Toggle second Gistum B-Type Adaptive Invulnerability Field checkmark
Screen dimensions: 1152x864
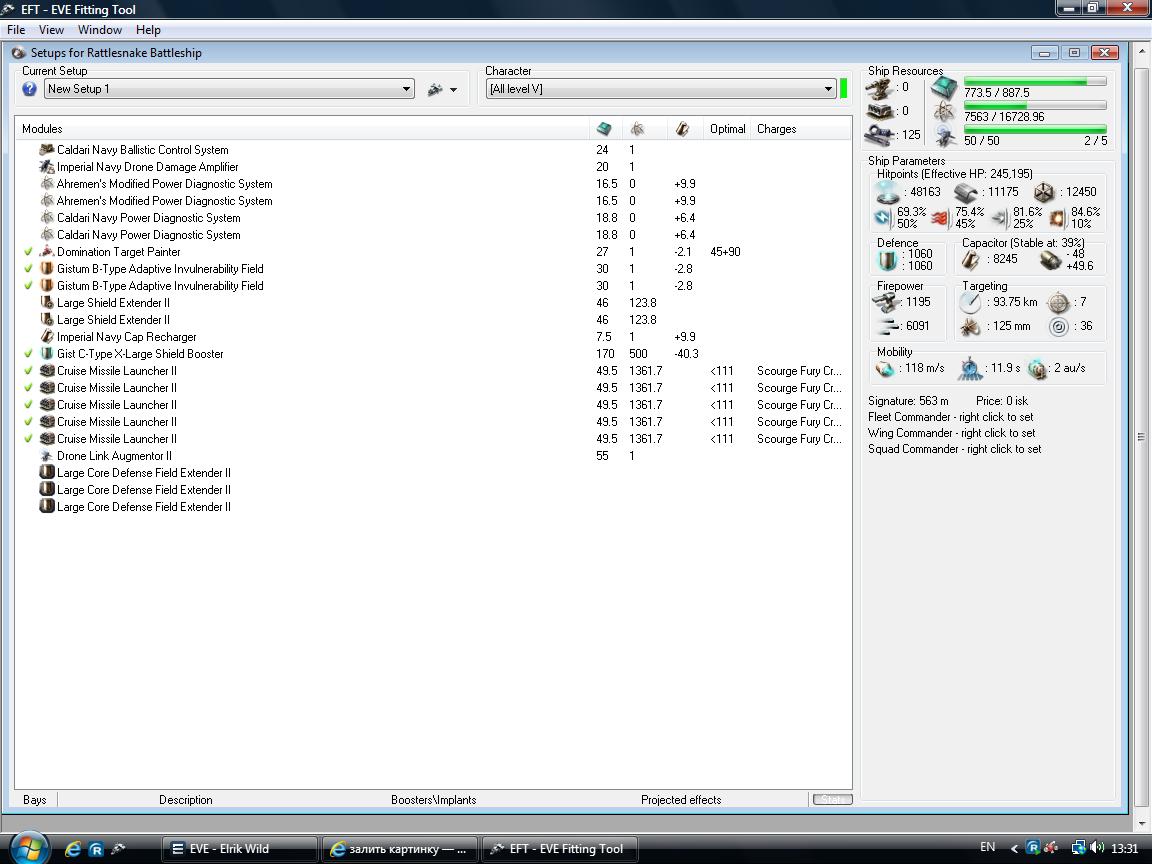coord(28,286)
